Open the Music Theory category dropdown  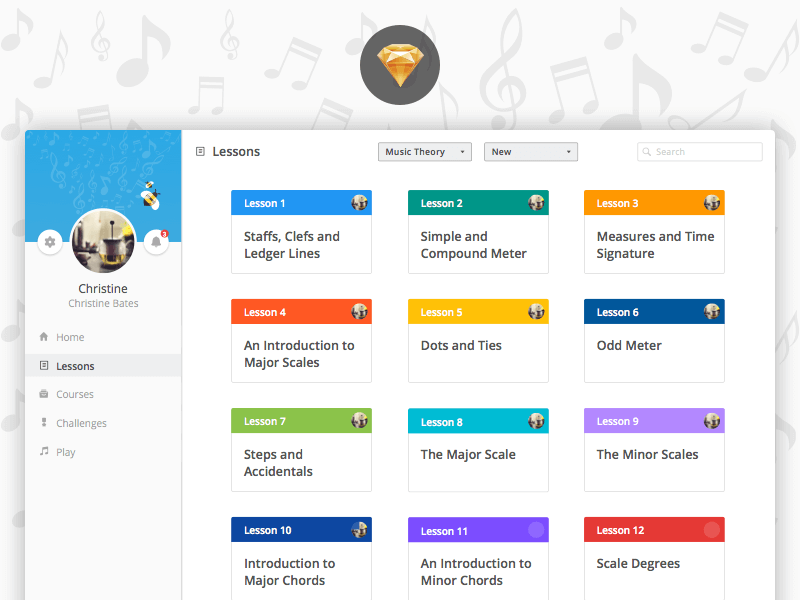coord(424,151)
